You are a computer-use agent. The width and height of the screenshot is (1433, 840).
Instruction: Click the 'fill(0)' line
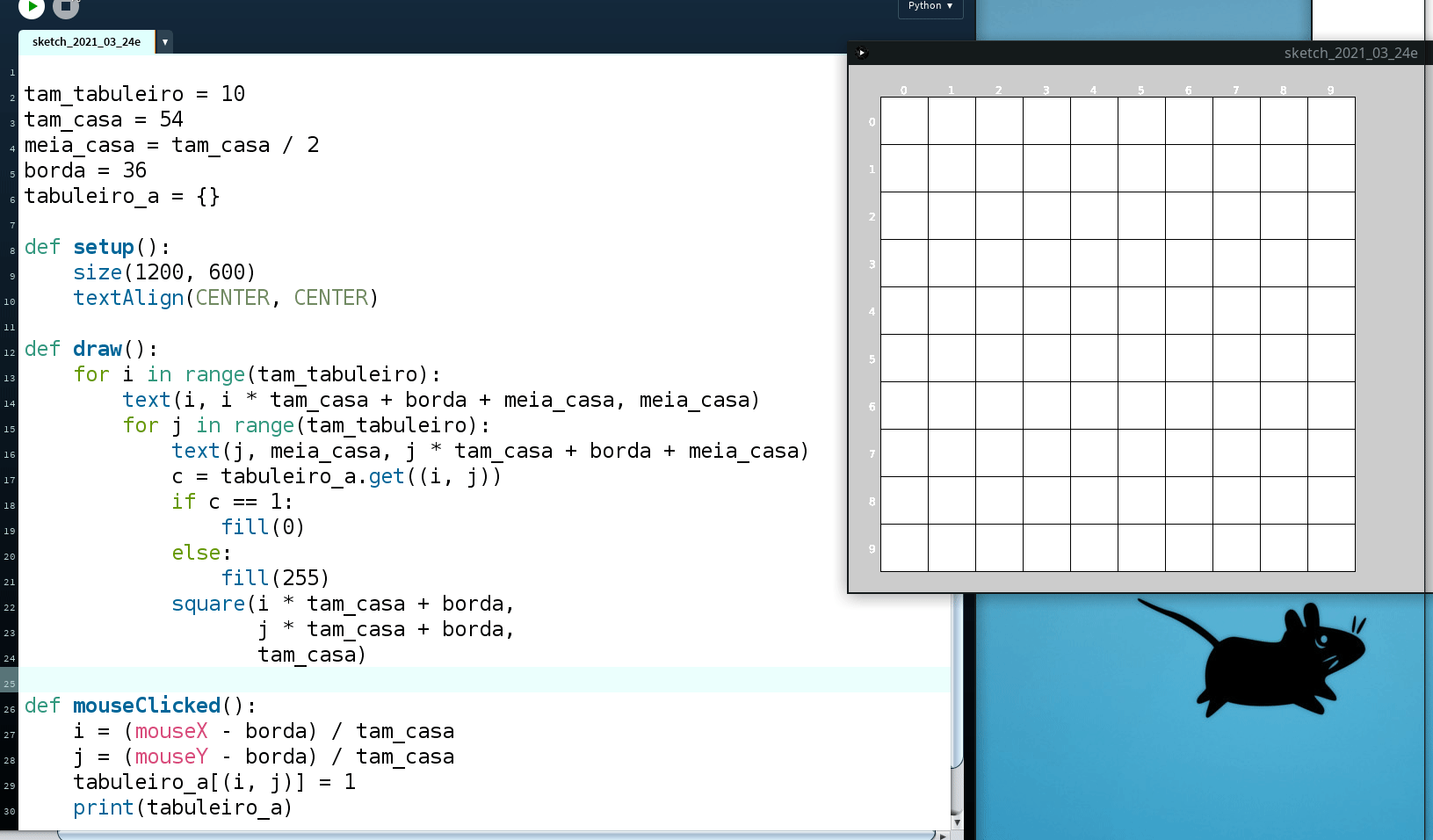pyautogui.click(x=263, y=527)
